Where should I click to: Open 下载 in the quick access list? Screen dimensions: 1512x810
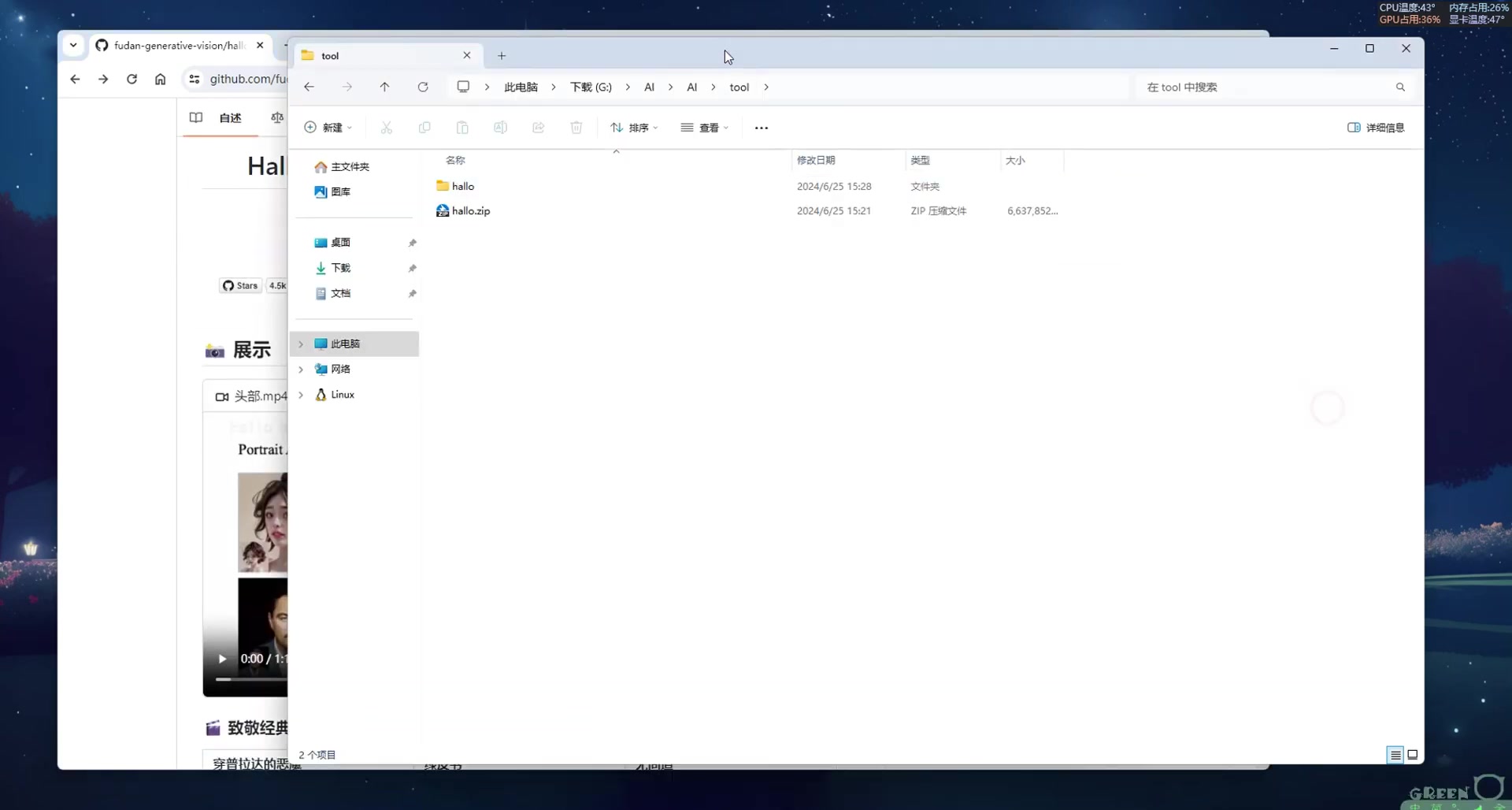[332, 268]
